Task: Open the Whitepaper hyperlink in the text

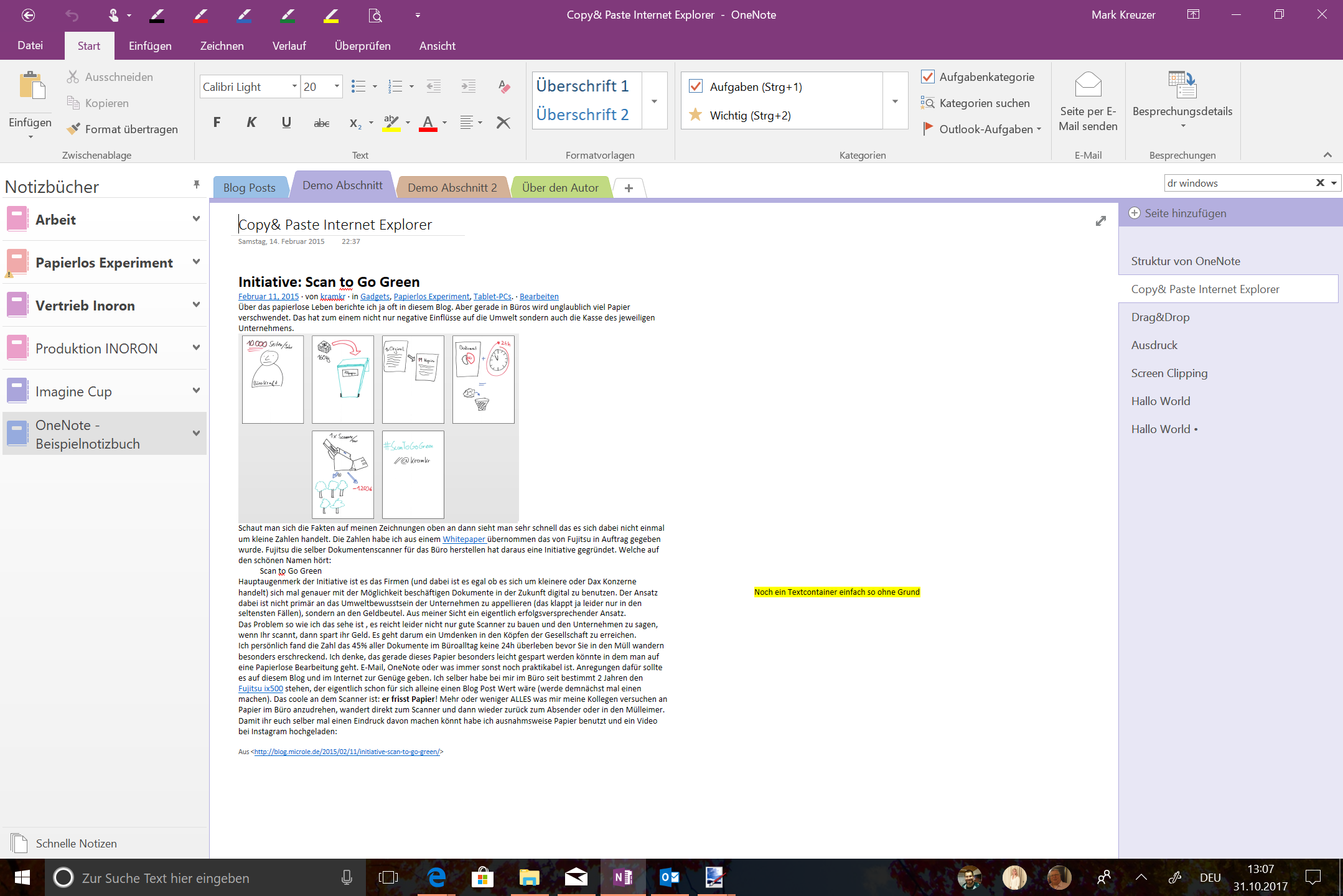Action: (x=464, y=539)
